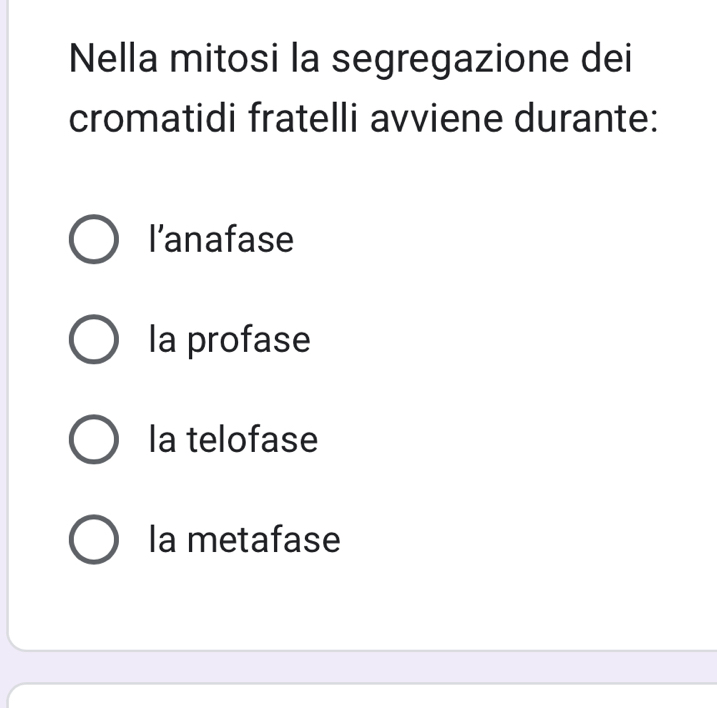Mark the "la metafase" radio button
This screenshot has height=708, width=717.
coord(92,541)
